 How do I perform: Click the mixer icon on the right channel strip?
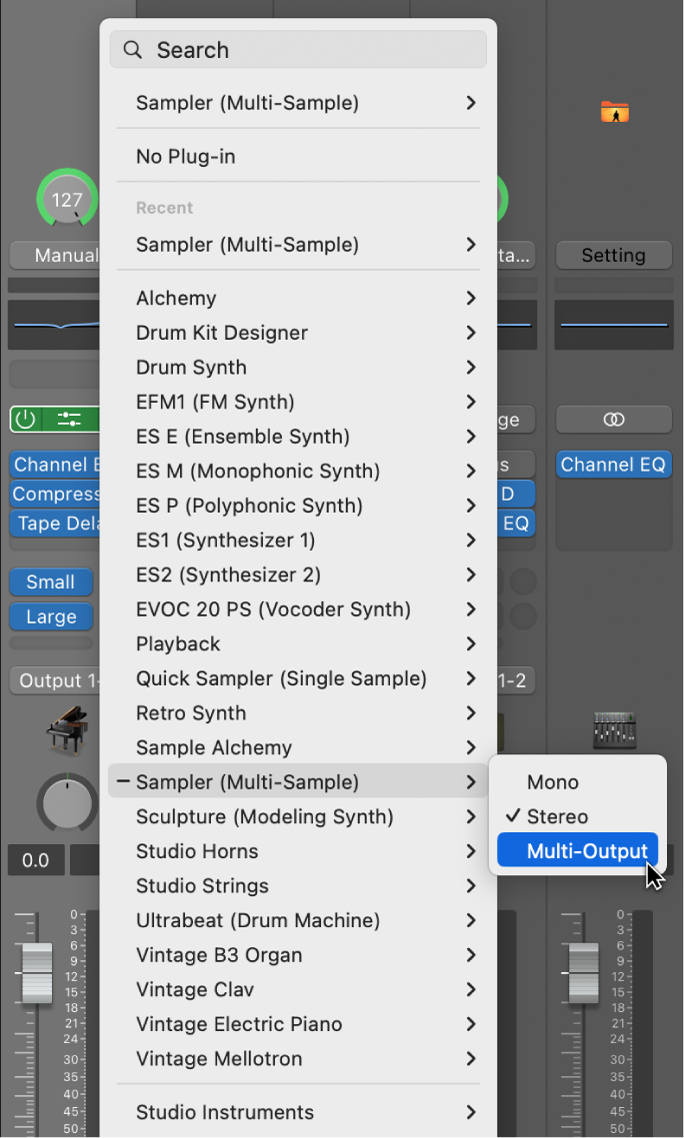click(614, 731)
